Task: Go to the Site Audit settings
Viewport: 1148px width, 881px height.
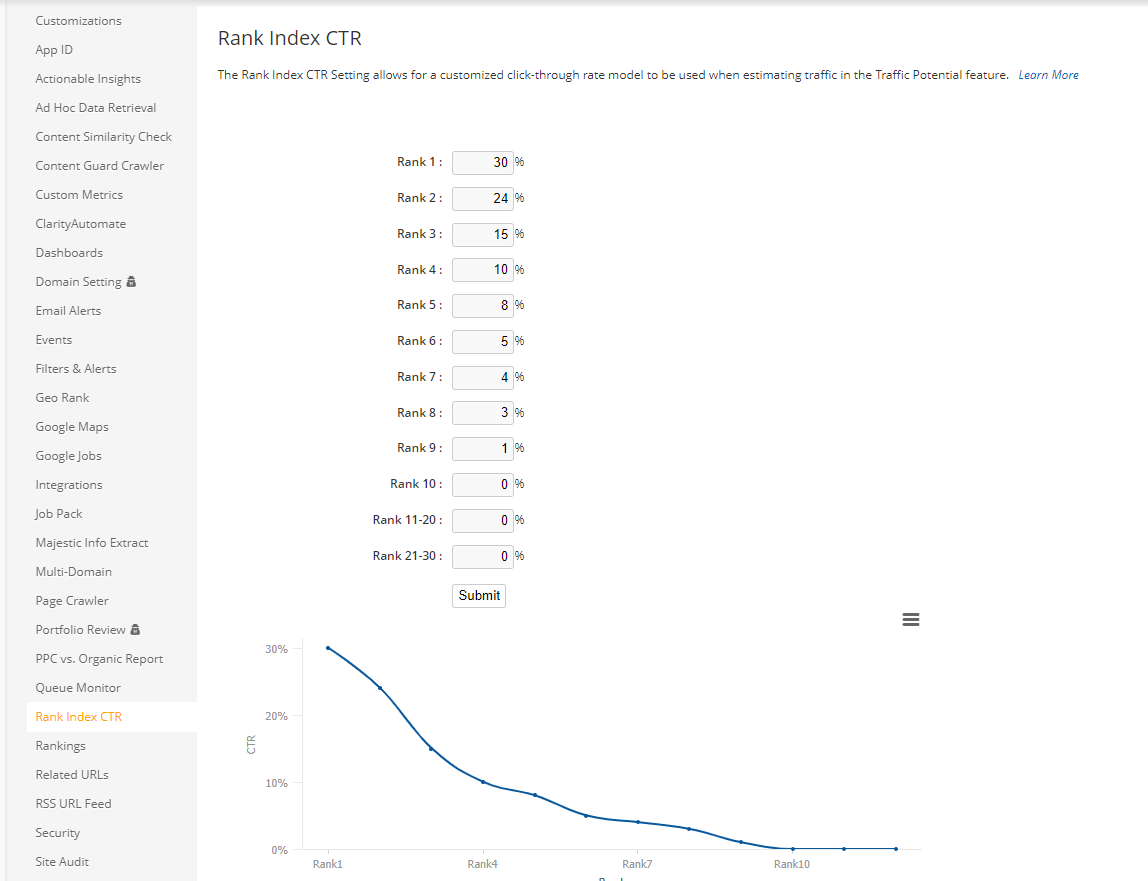Action: point(62,862)
